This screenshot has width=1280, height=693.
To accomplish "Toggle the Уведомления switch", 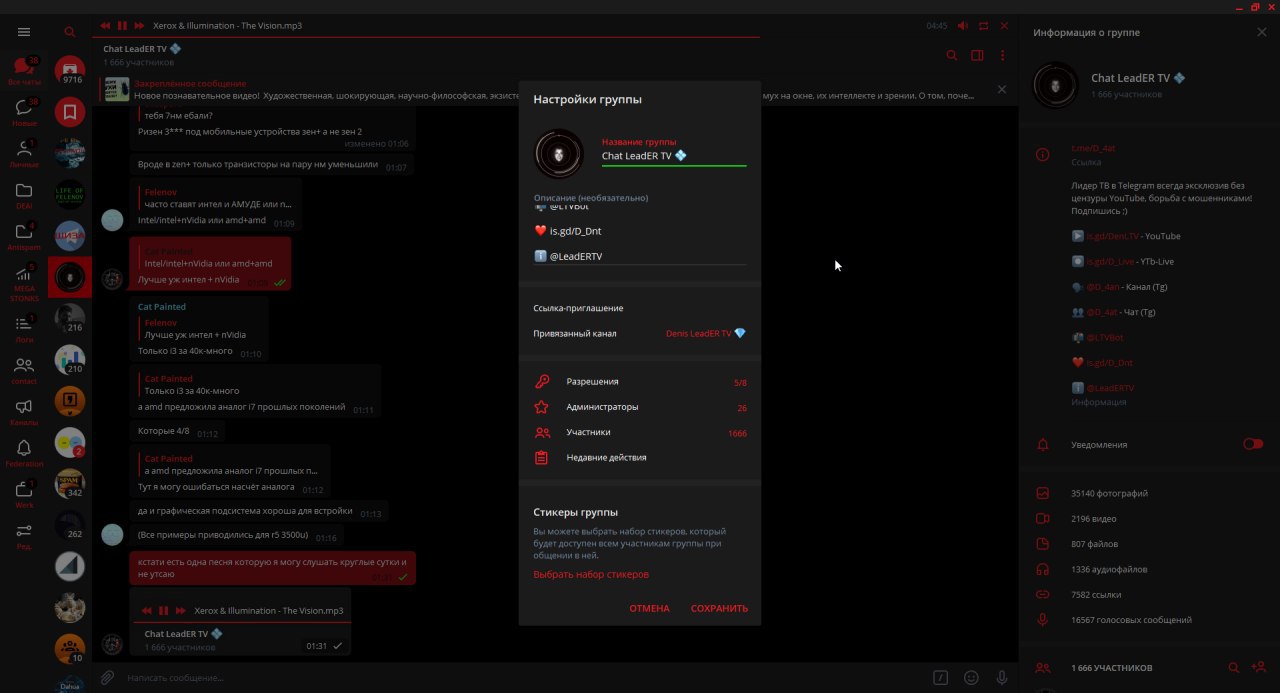I will pyautogui.click(x=1252, y=444).
